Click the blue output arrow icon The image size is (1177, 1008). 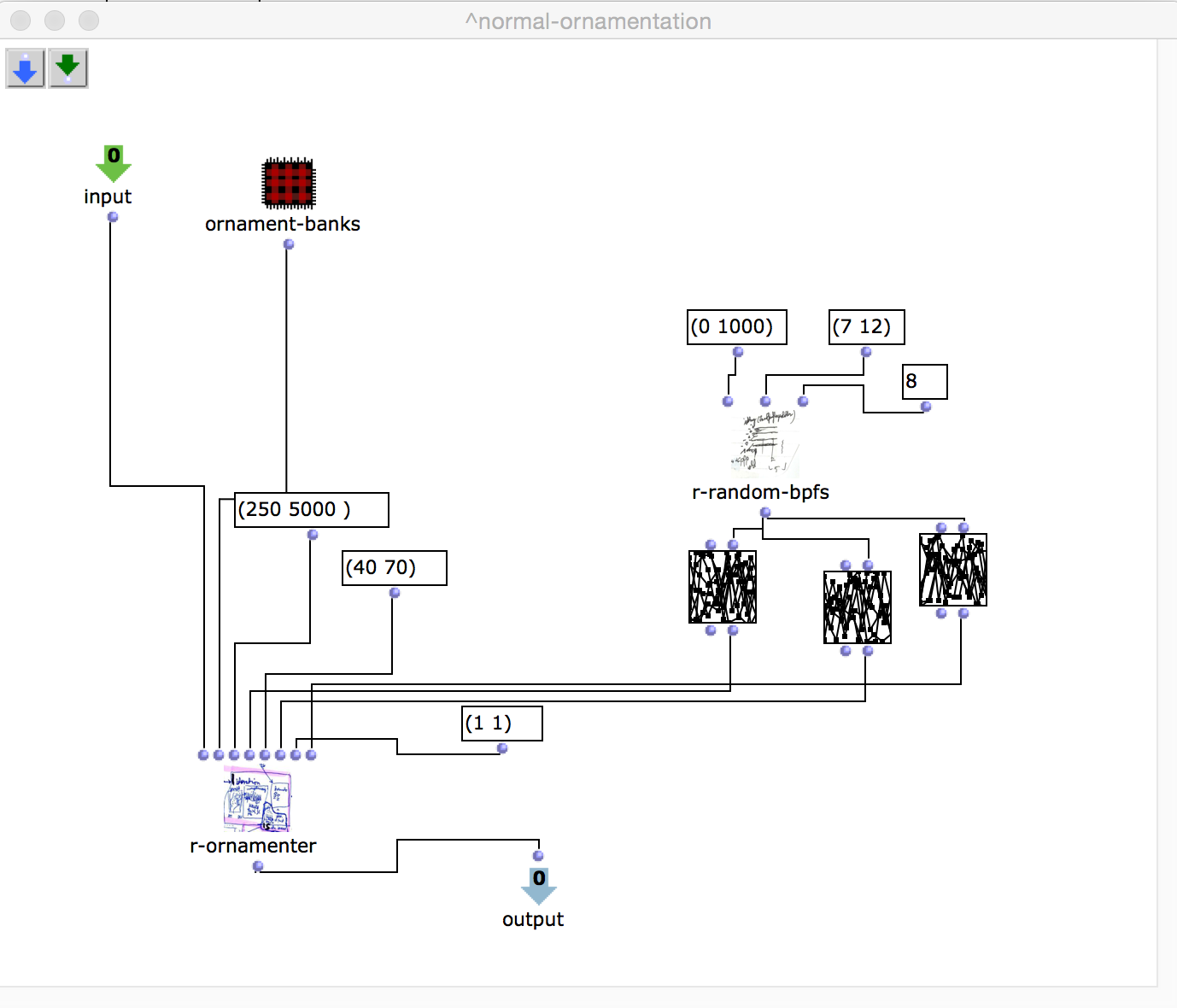click(x=539, y=886)
